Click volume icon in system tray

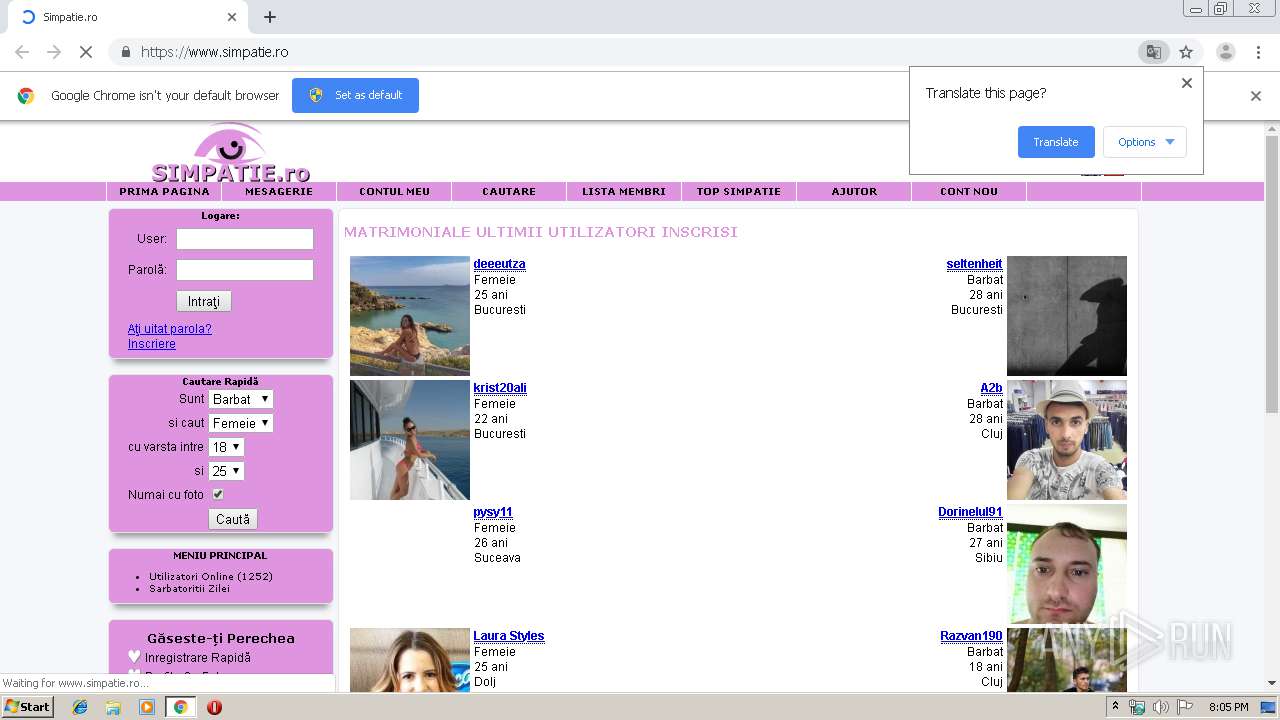click(x=1161, y=707)
